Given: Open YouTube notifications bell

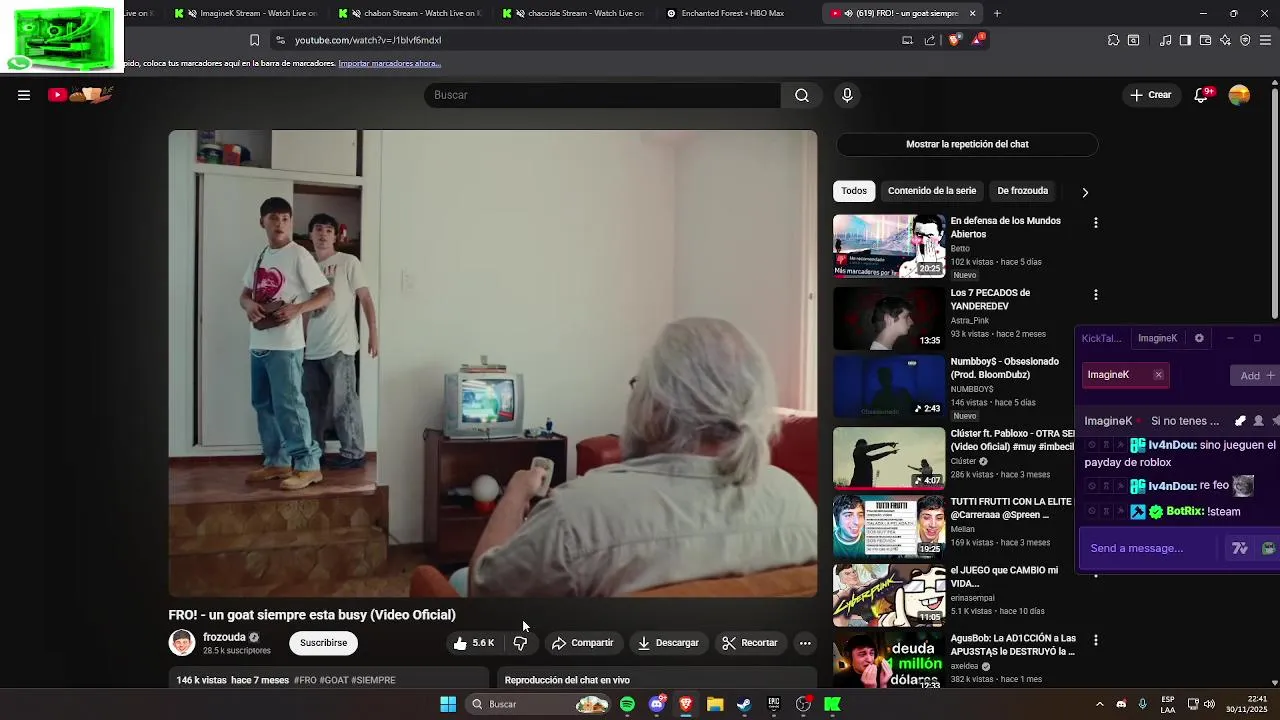Looking at the screenshot, I should point(1202,95).
